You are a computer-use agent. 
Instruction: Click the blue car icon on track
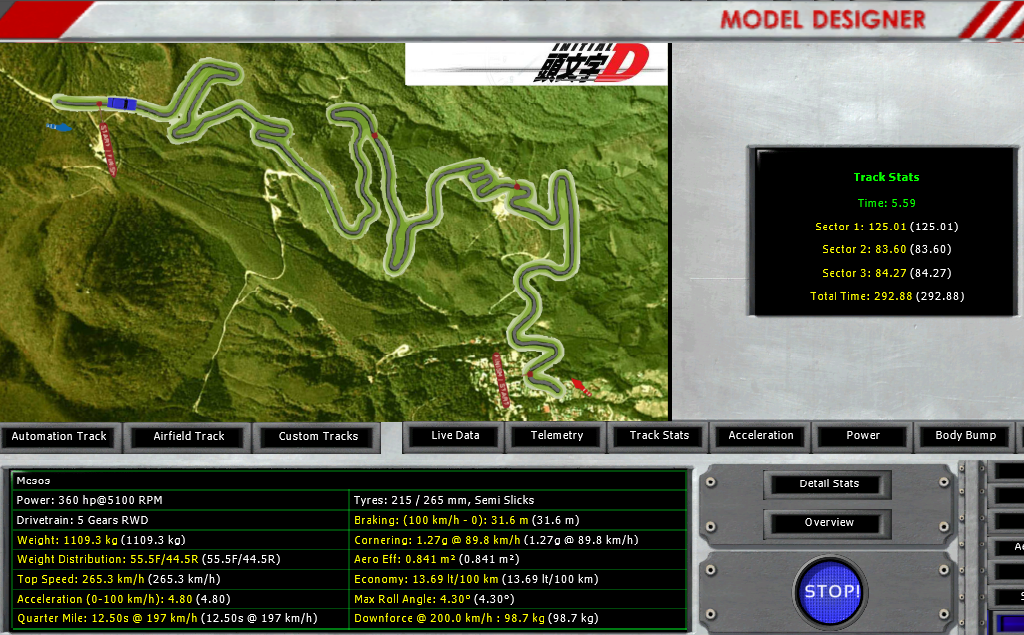click(122, 104)
